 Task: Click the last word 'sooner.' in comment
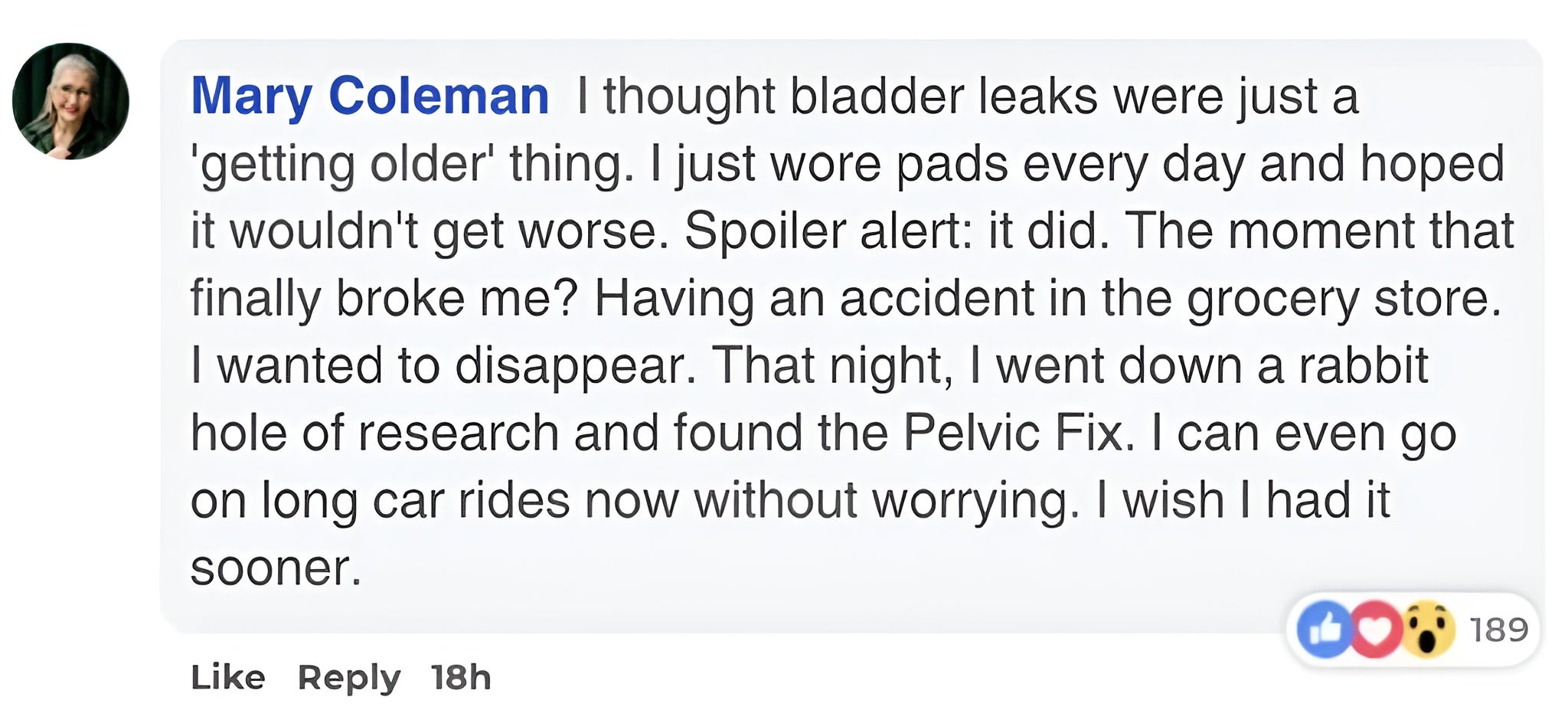[x=276, y=568]
